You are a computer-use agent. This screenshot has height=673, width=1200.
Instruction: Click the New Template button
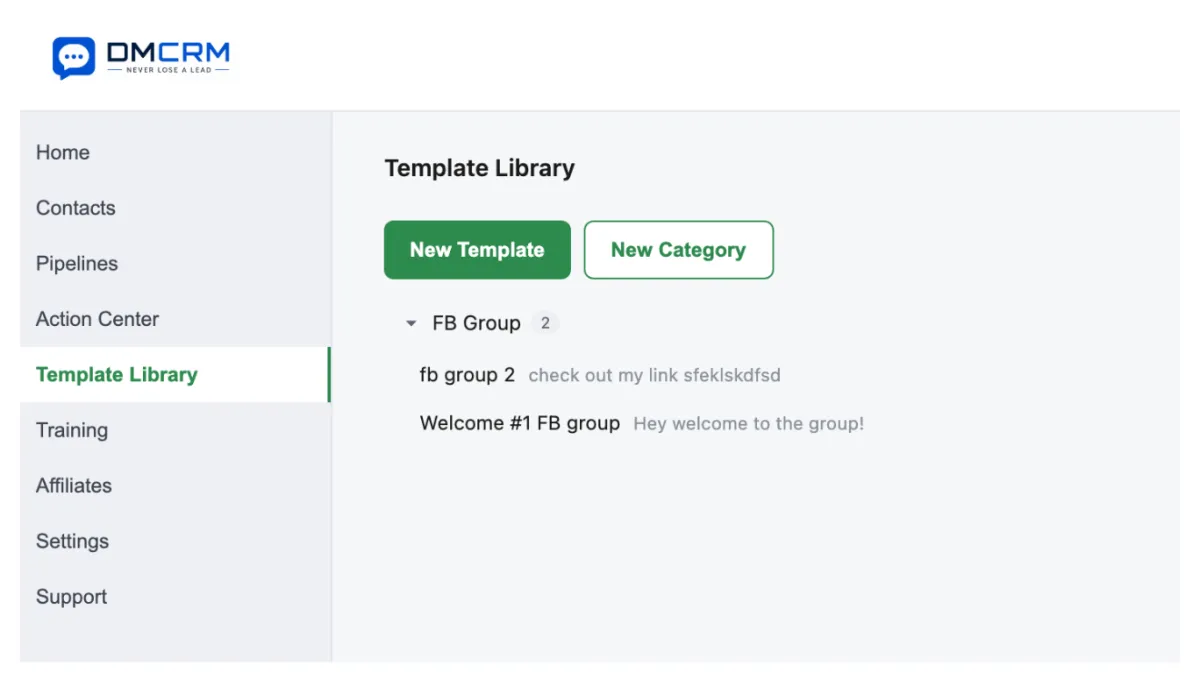[x=477, y=250]
